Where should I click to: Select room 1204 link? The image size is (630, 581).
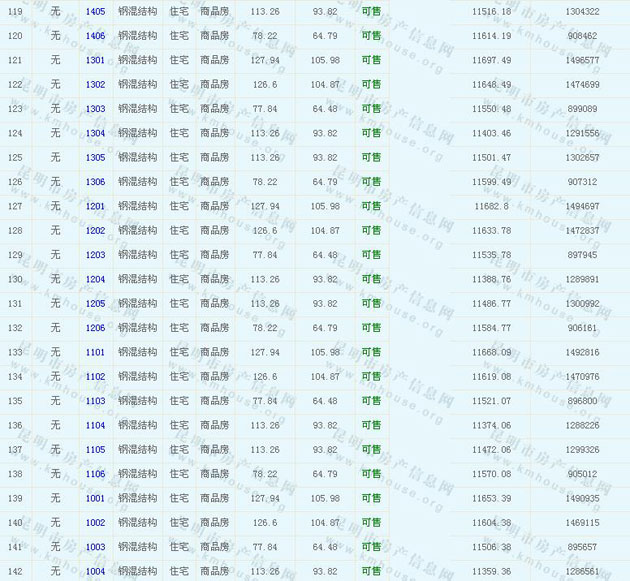95,279
